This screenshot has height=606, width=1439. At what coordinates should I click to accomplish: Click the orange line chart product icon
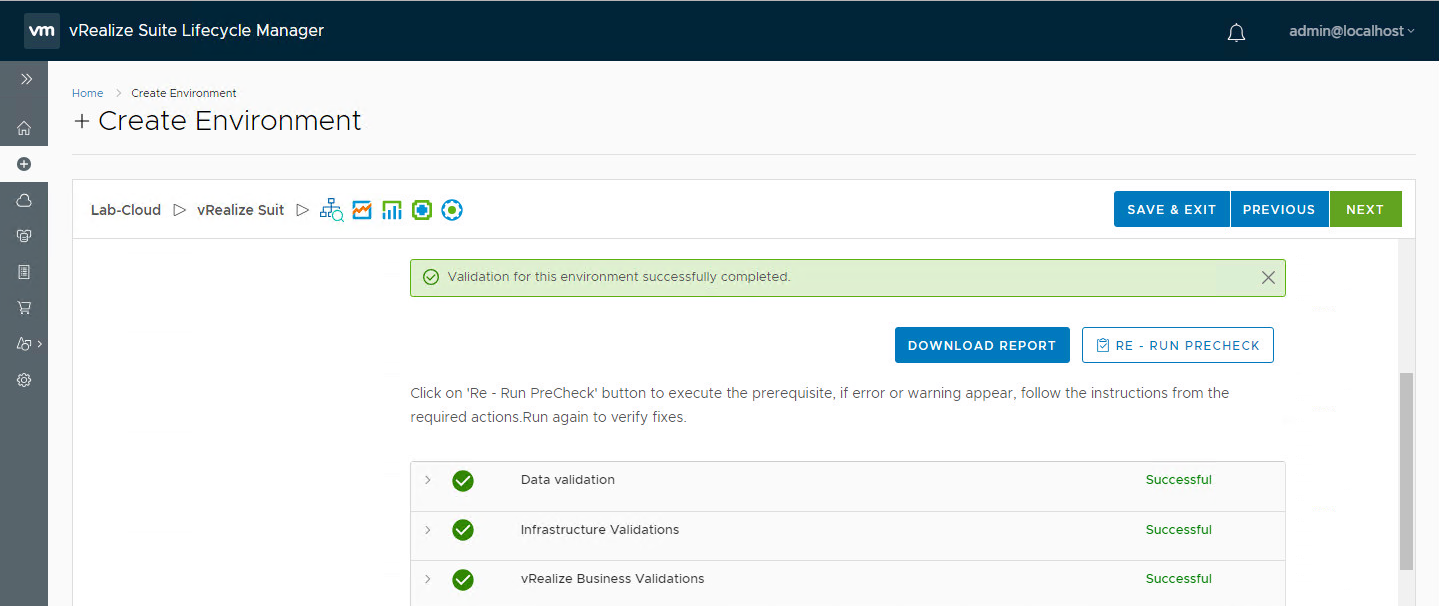pyautogui.click(x=362, y=210)
